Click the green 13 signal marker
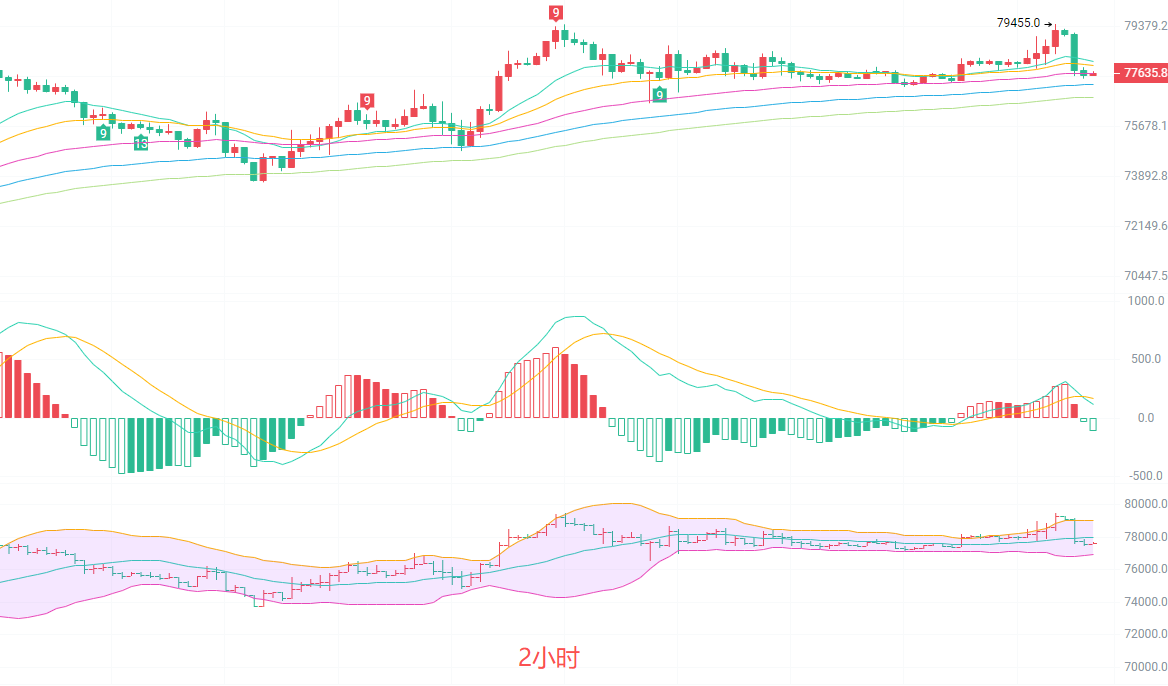This screenshot has width=1168, height=686. (x=141, y=144)
